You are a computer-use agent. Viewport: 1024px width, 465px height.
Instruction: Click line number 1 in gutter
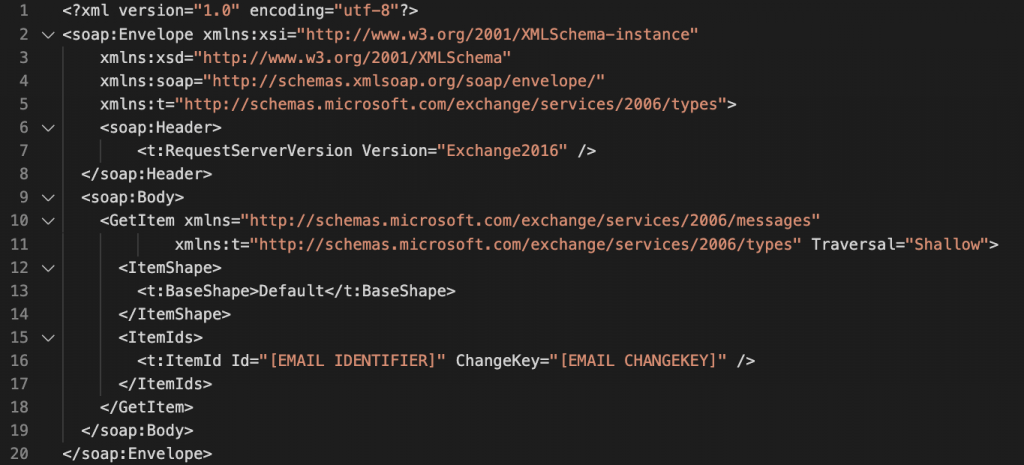24,11
